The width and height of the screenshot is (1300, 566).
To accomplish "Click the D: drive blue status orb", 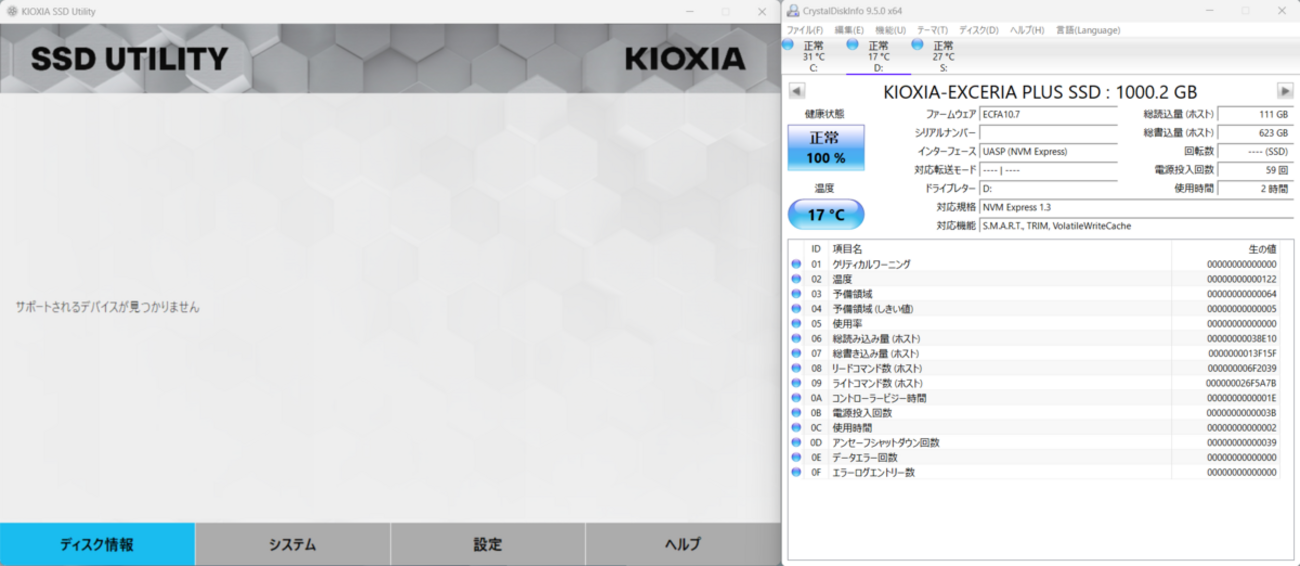I will coord(853,45).
